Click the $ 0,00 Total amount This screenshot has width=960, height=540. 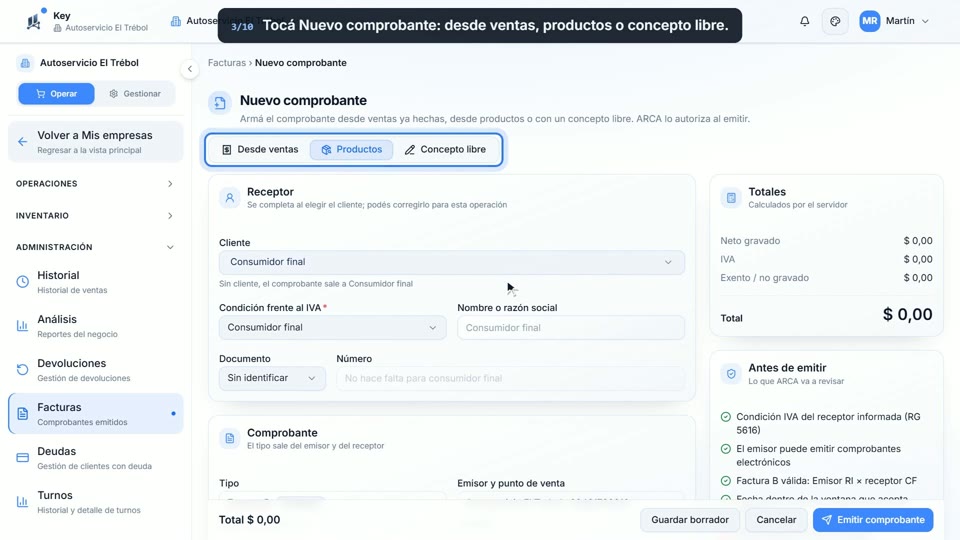pyautogui.click(x=907, y=315)
